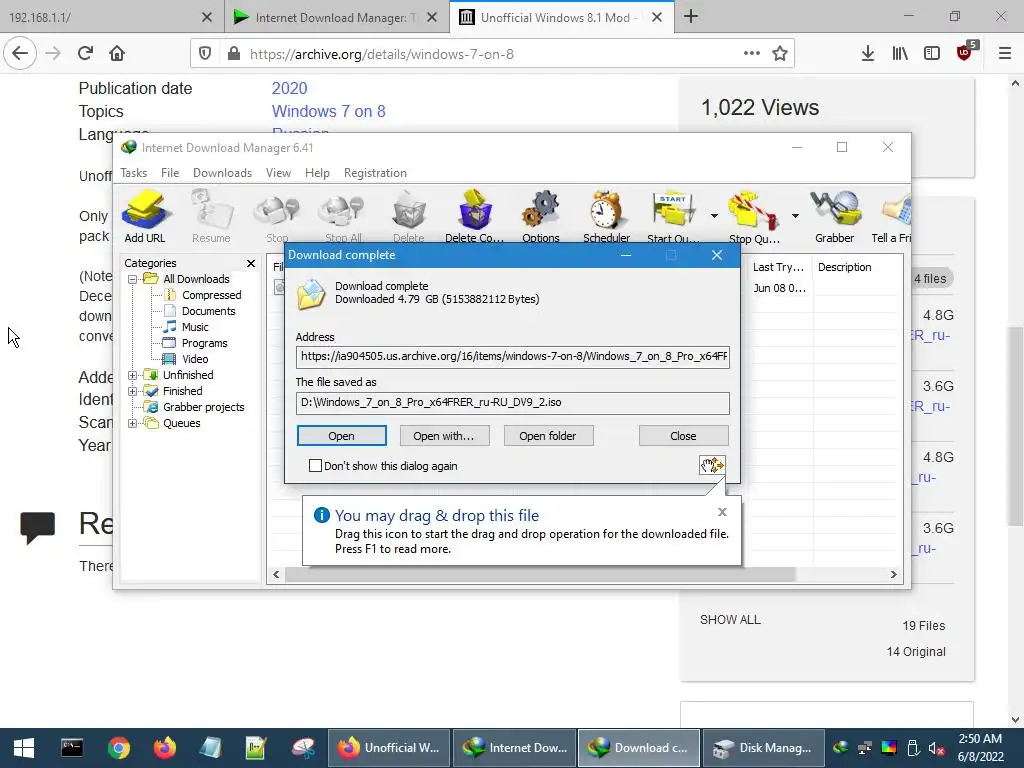1024x768 pixels.
Task: Click the Start Queue toolbar icon
Action: tap(673, 216)
